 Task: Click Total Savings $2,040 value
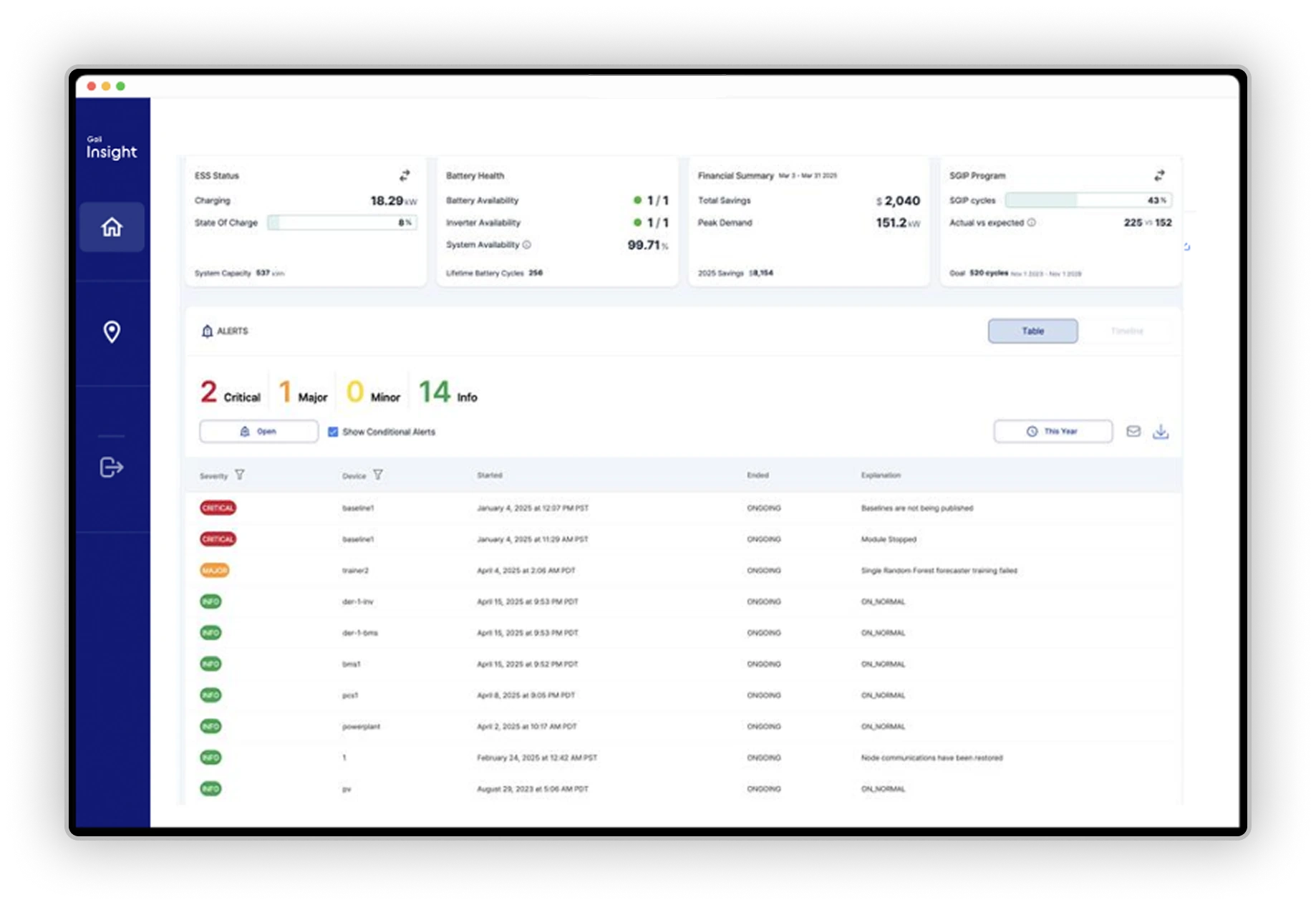pyautogui.click(x=898, y=201)
